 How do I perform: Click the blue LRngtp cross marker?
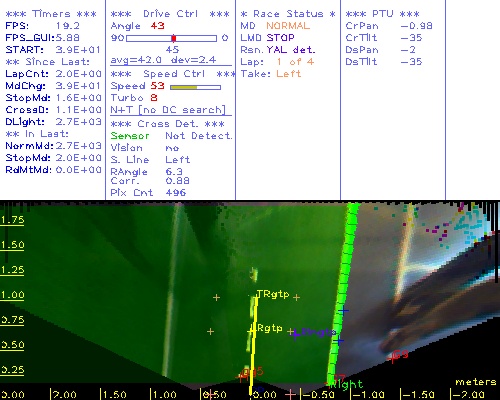[296, 333]
